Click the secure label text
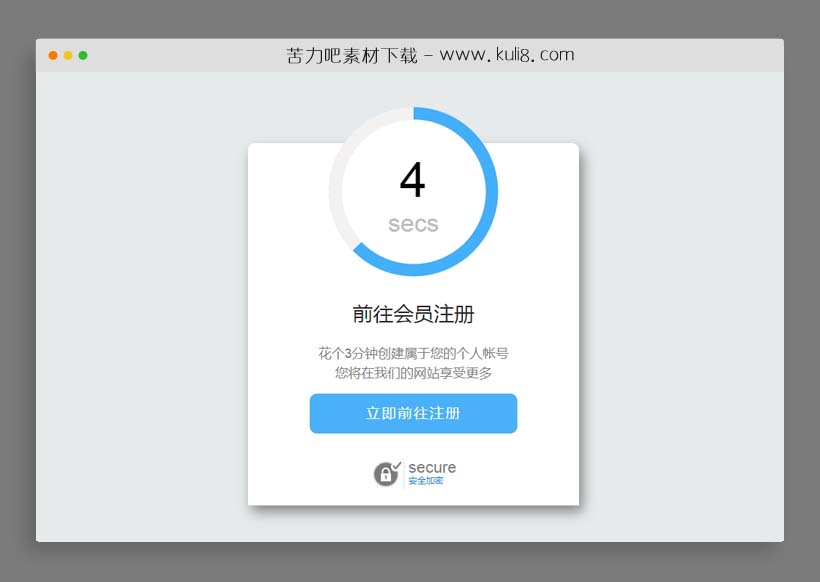The height and width of the screenshot is (582, 820). coord(432,467)
